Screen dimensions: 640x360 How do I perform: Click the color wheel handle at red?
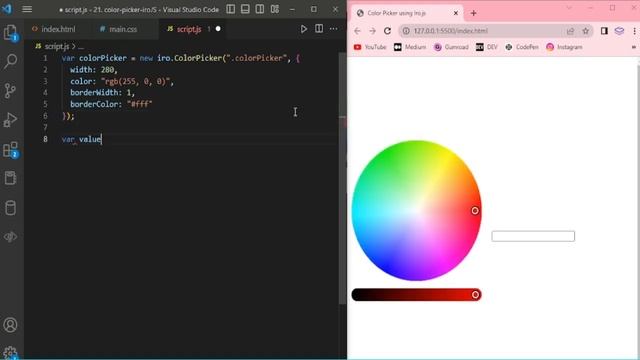[475, 211]
